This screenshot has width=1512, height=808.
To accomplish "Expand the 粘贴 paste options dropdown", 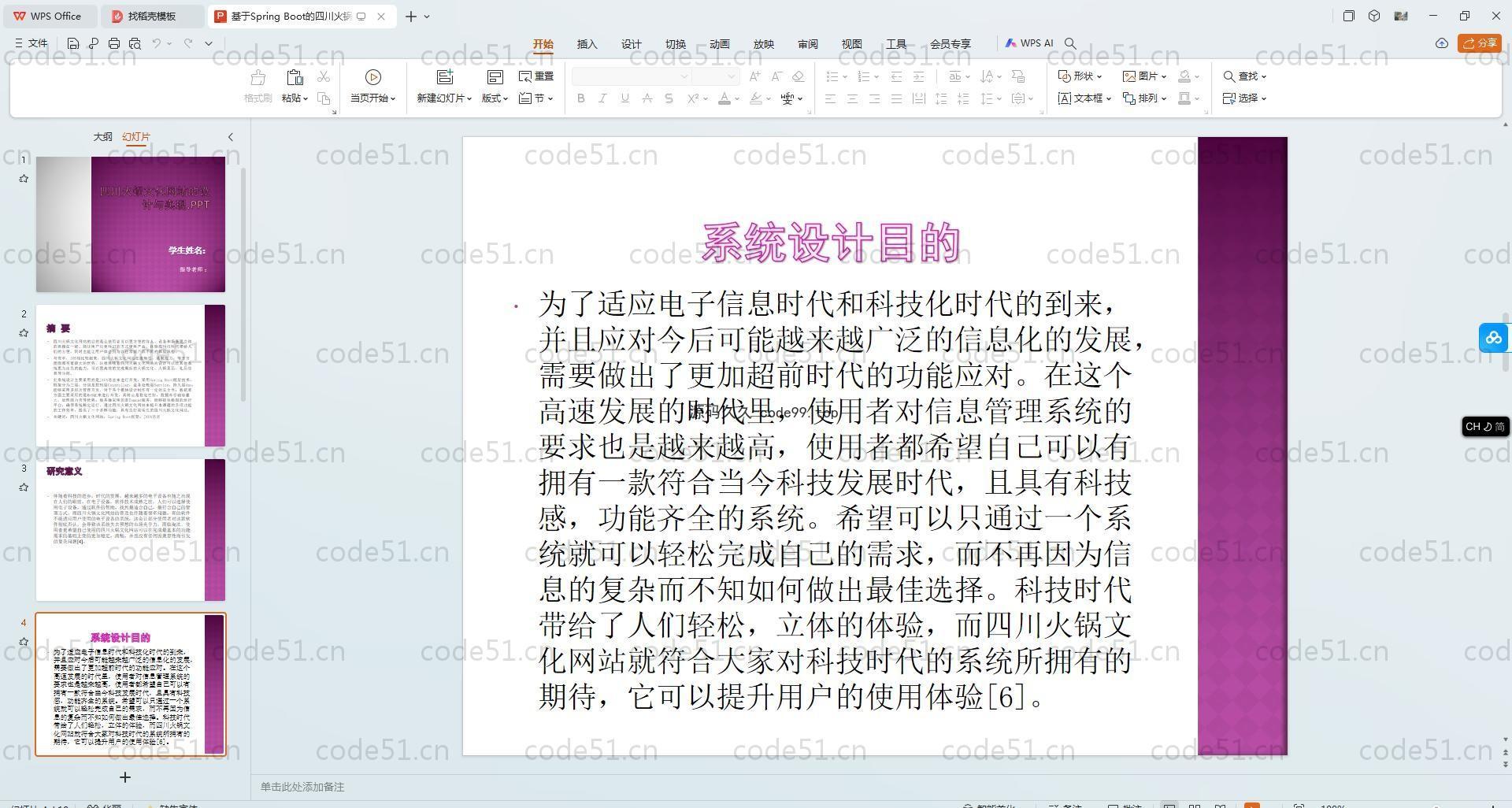I will (x=295, y=98).
